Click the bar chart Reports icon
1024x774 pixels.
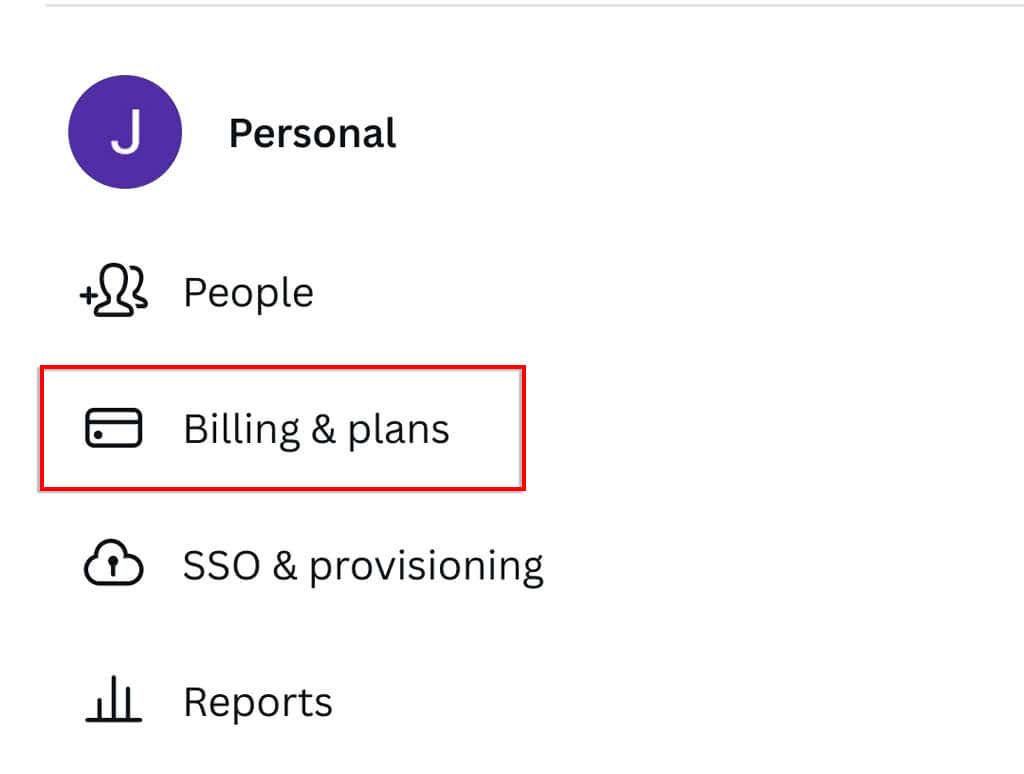113,702
